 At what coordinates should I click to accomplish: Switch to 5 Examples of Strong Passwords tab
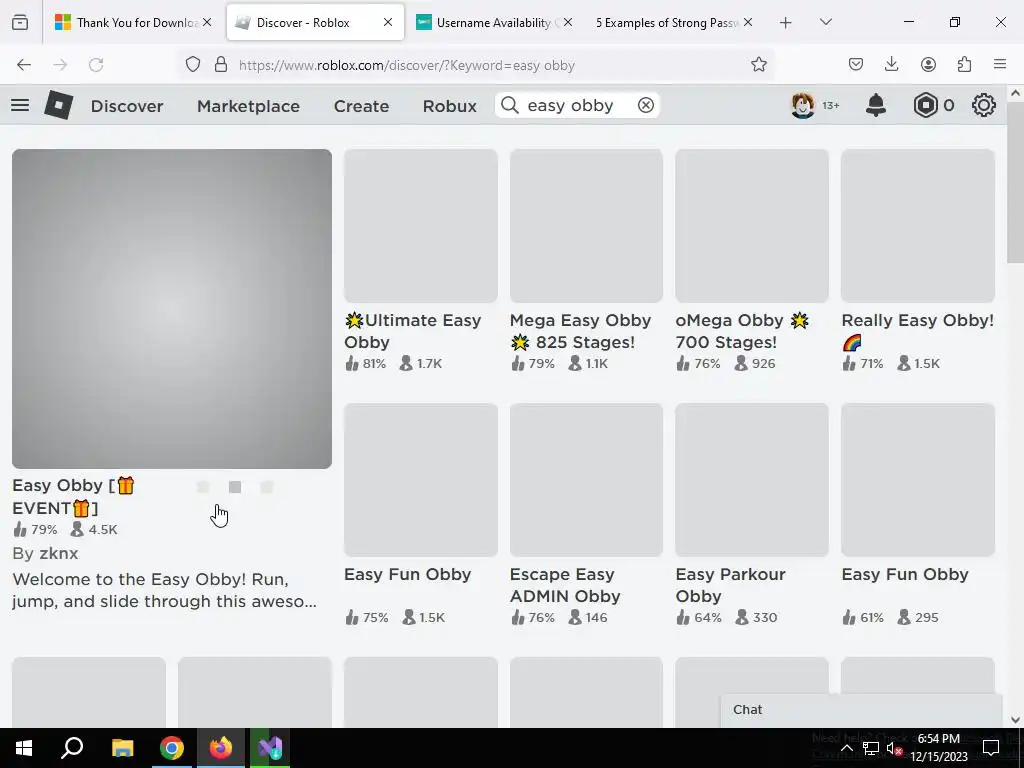673,23
